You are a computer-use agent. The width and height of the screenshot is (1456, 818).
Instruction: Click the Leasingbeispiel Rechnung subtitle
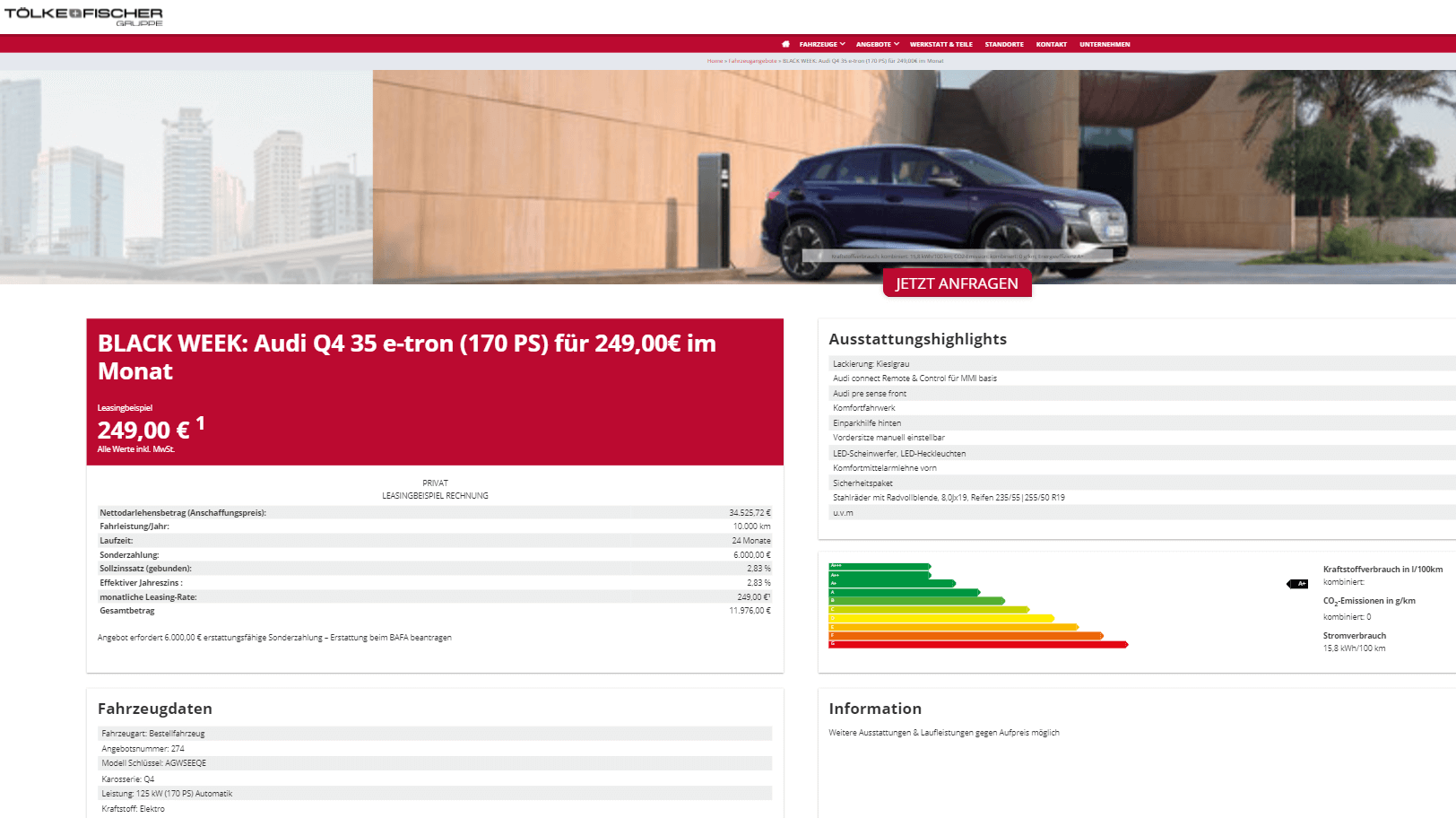tap(435, 496)
